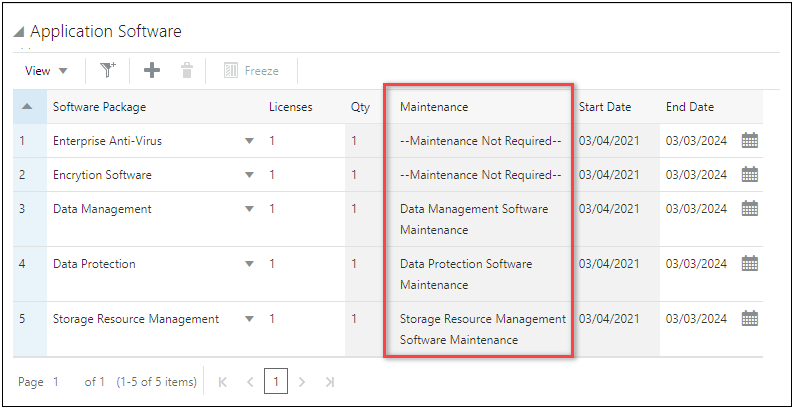Go to the last page arrow
Screen dimensions: 794x409
coord(329,382)
